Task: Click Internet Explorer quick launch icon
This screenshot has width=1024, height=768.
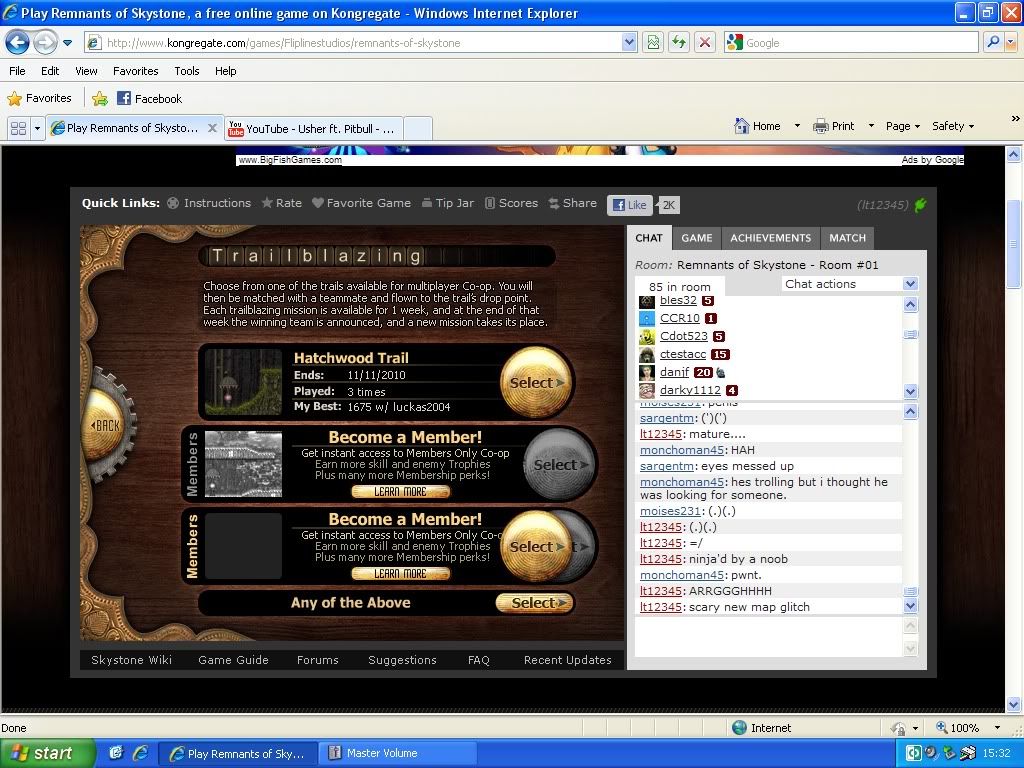Action: [140, 753]
